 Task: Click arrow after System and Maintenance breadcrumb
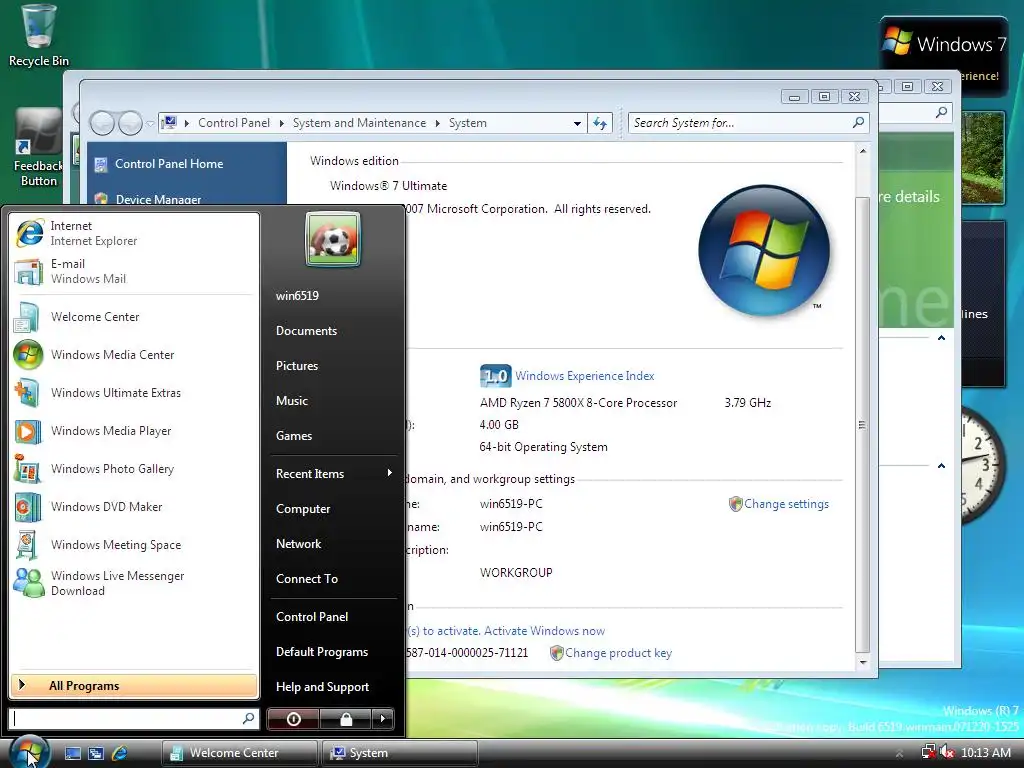(438, 123)
